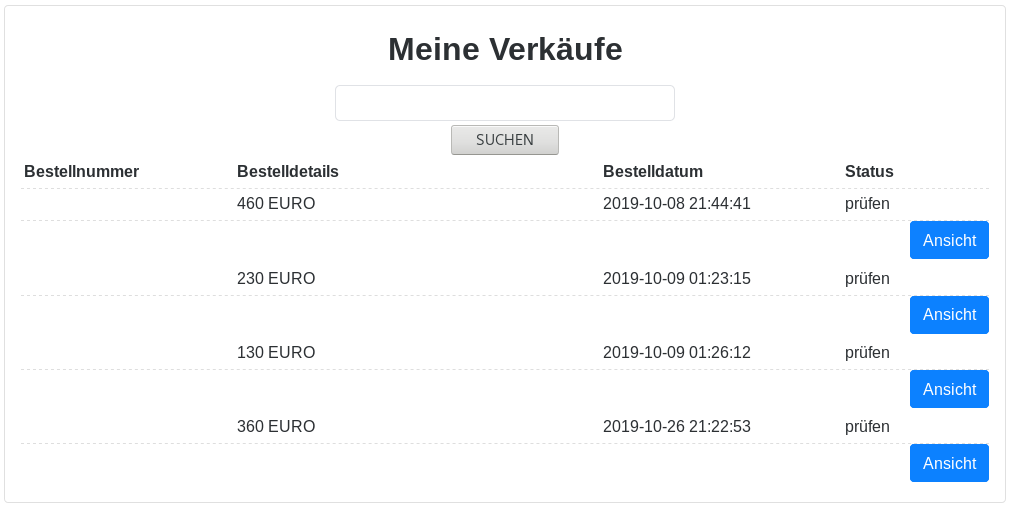Screen dimensions: 1012x507
Task: Click date 2019-10-09 01:26:12
Action: (676, 353)
